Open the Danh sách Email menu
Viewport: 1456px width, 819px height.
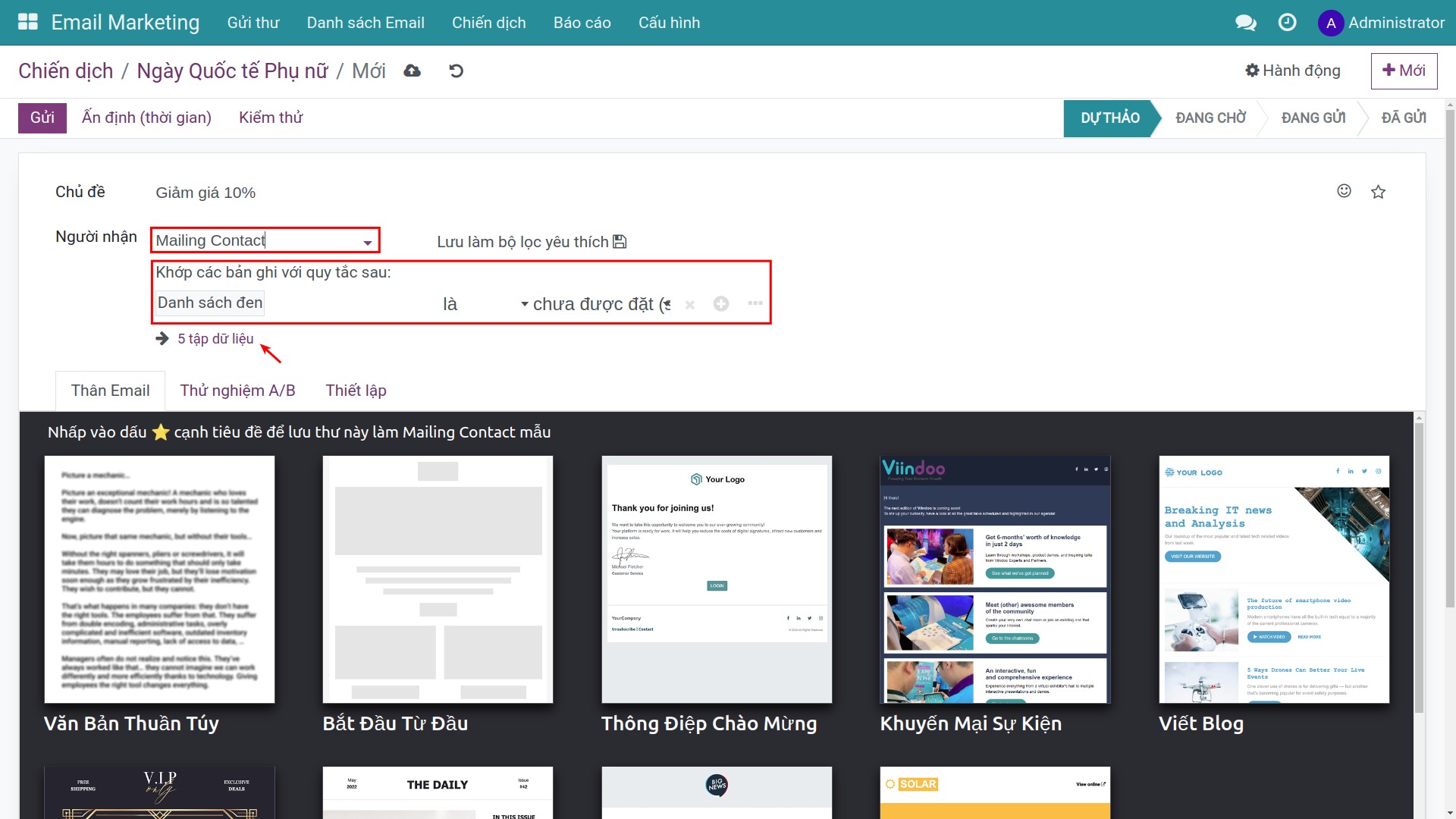click(x=366, y=22)
